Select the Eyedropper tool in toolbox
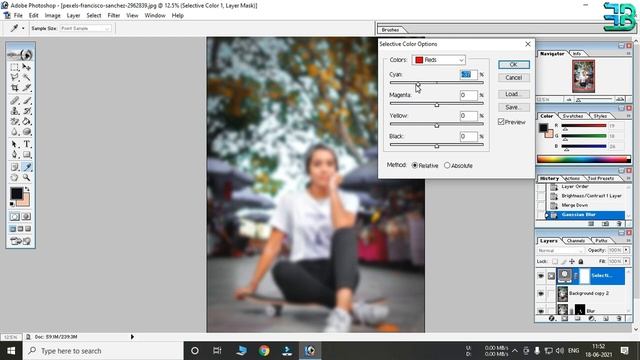The width and height of the screenshot is (640, 360). coord(27,167)
